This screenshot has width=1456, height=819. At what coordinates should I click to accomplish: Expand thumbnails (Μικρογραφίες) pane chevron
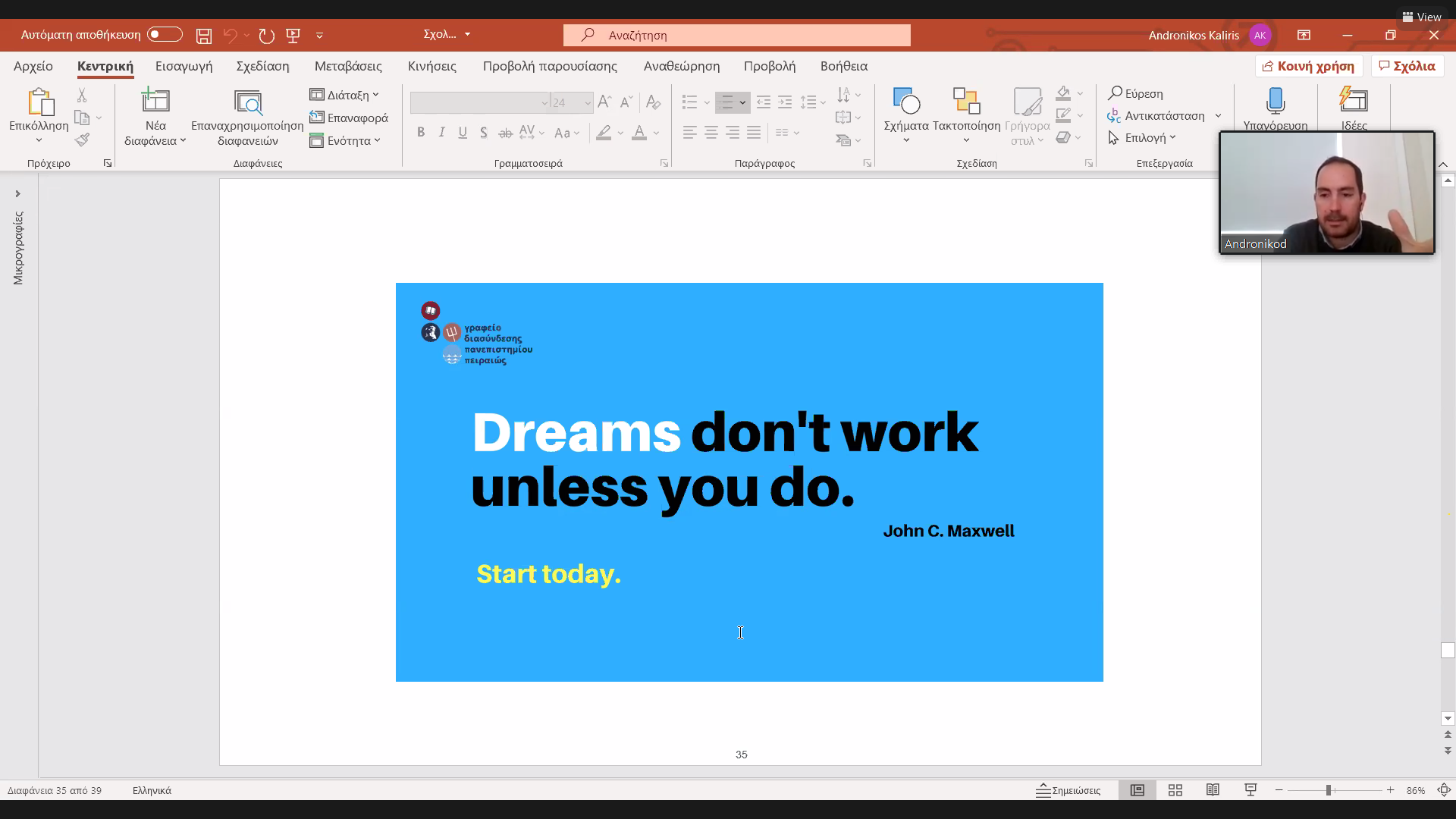(x=17, y=194)
